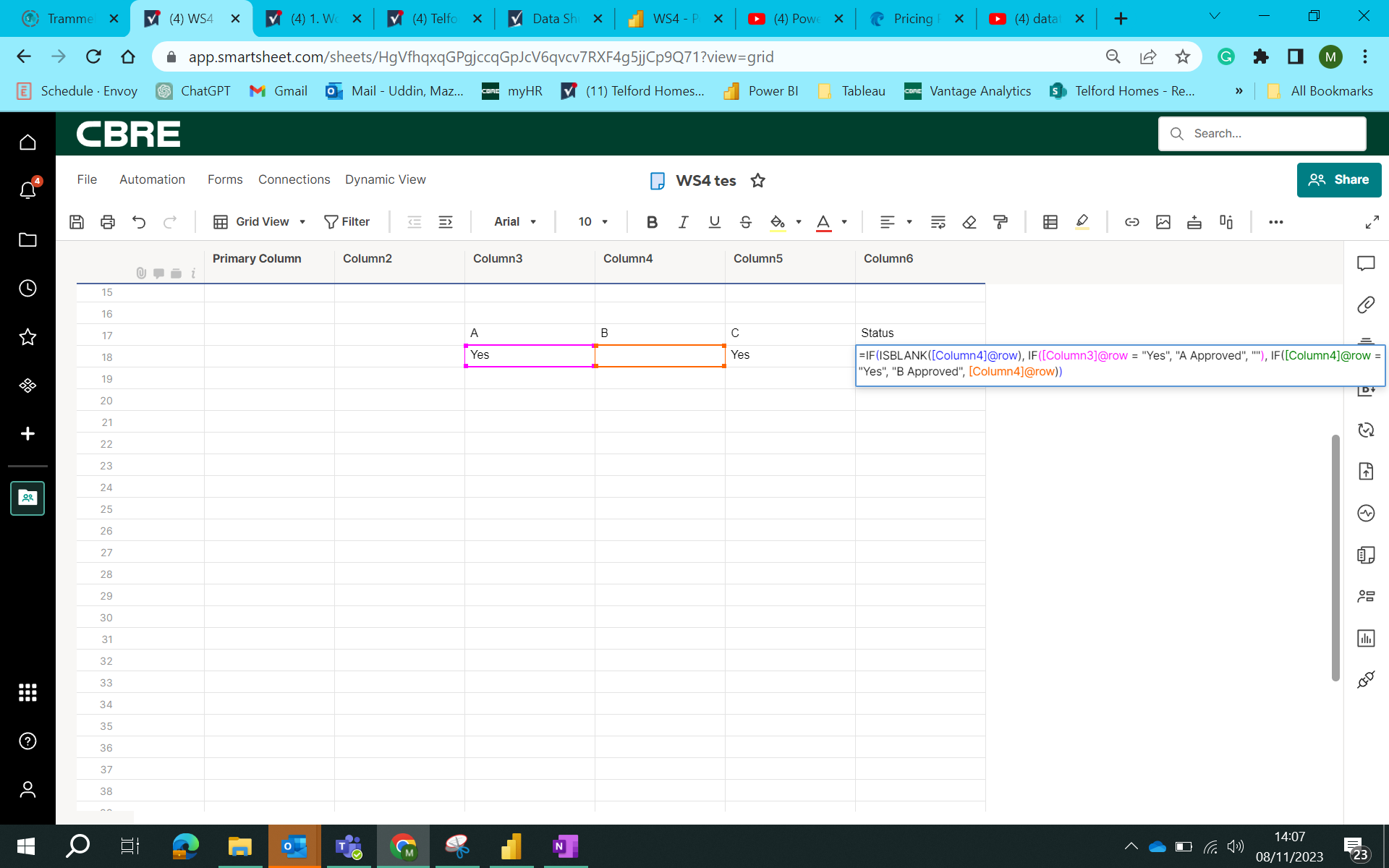Switch to the Pricing browser tab
The height and width of the screenshot is (868, 1389).
915,19
